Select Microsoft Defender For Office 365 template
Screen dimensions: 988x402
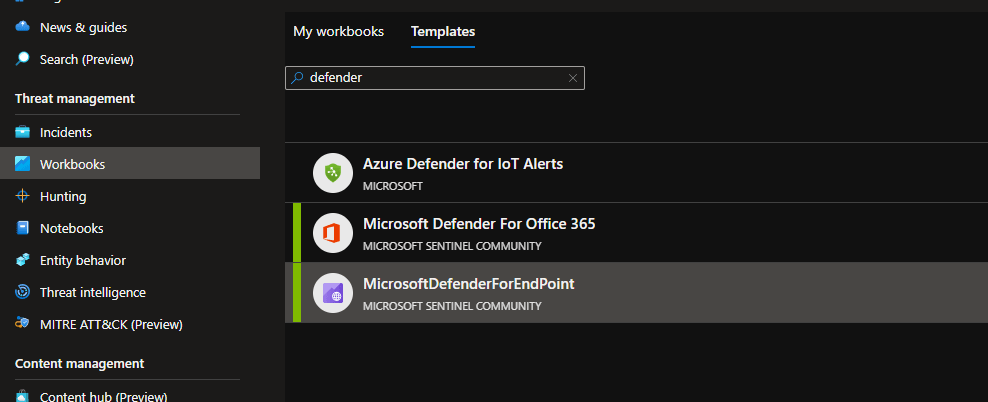[636, 233]
